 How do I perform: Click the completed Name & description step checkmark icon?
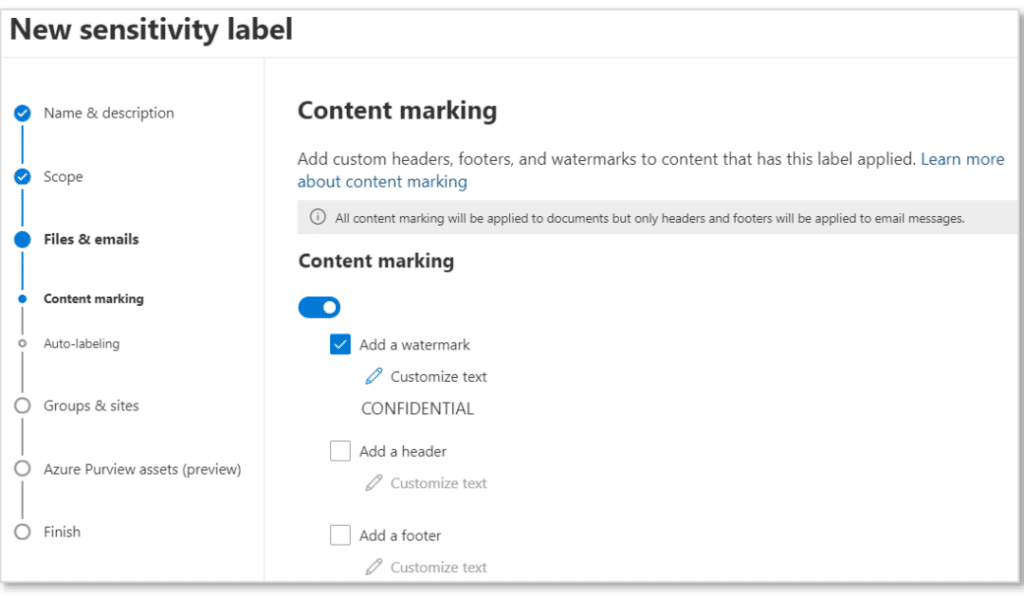pos(22,114)
